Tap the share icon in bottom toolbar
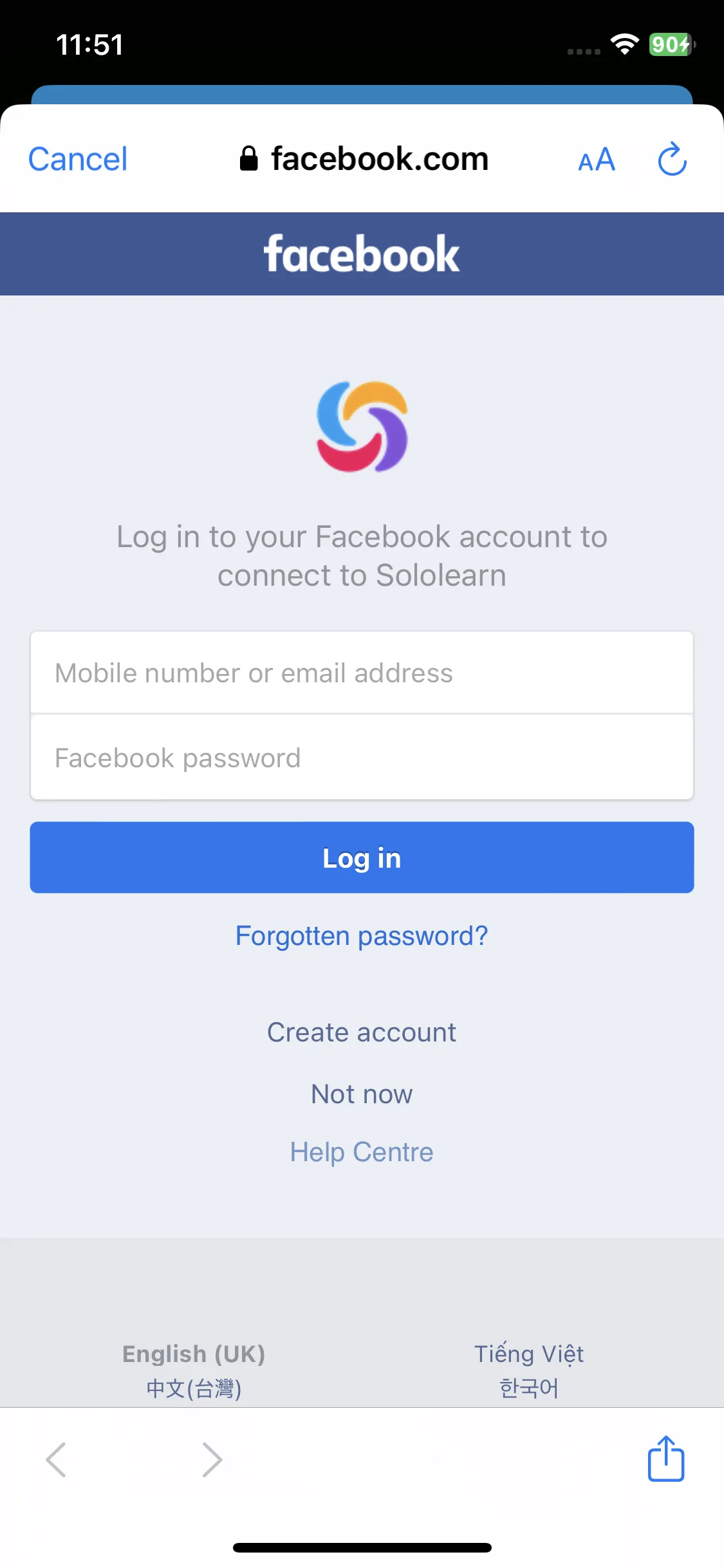Viewport: 724px width, 1568px height. click(x=666, y=1458)
